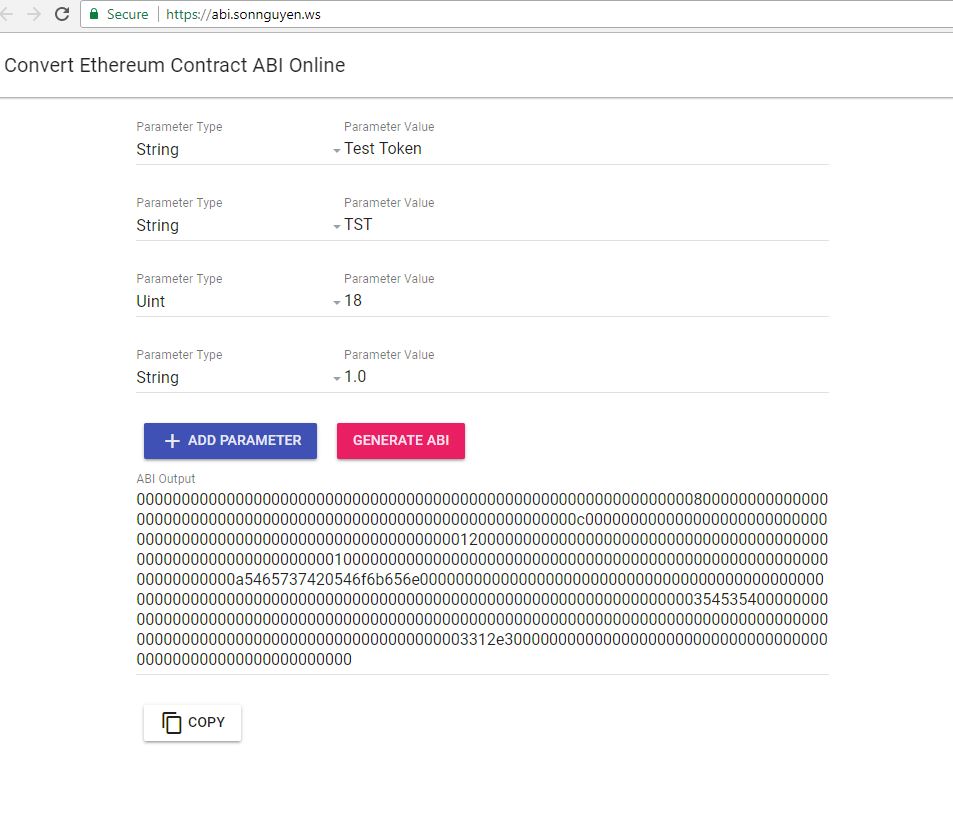The image size is (953, 813).
Task: Edit the parameter value field containing 1.0
Action: pos(586,377)
